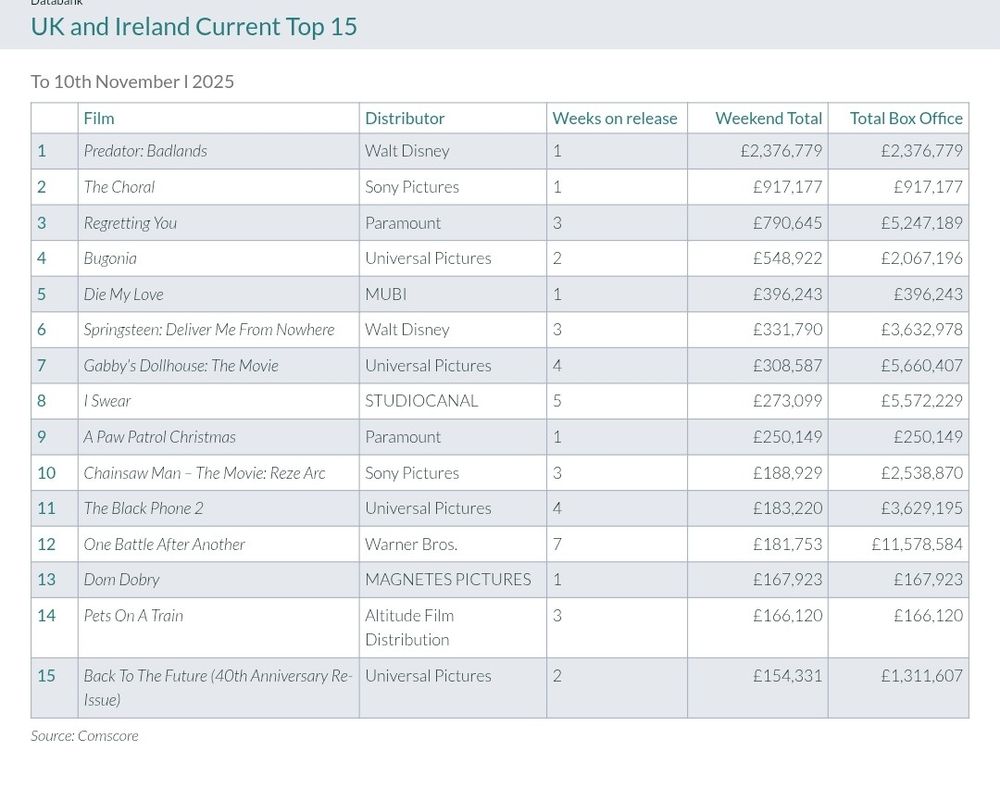
Task: Click Sony Pictures in The Choral row
Action: pyautogui.click(x=412, y=187)
